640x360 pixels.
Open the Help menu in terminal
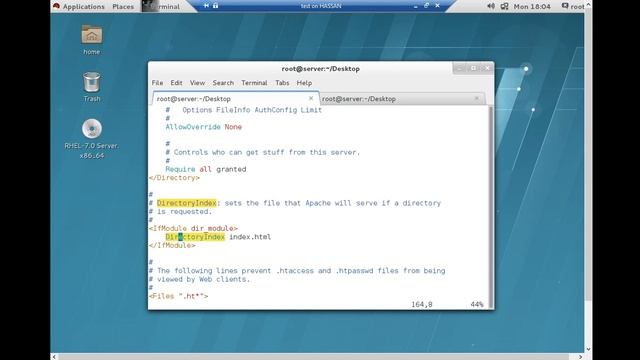pyautogui.click(x=304, y=83)
